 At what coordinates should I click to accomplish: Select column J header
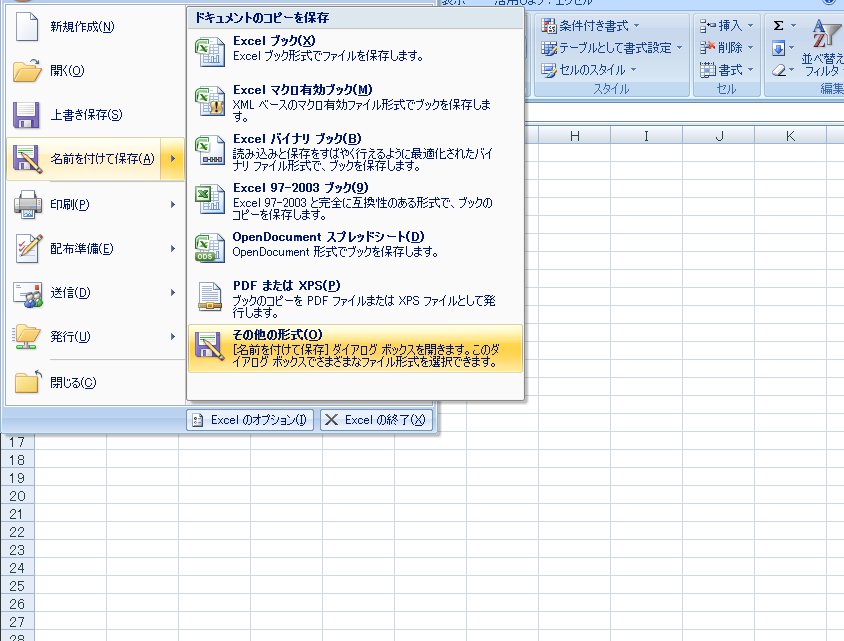click(719, 136)
